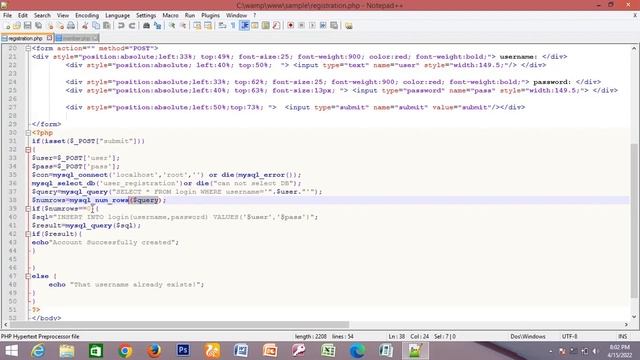Click the Close All toolbar icon

[x=60, y=26]
